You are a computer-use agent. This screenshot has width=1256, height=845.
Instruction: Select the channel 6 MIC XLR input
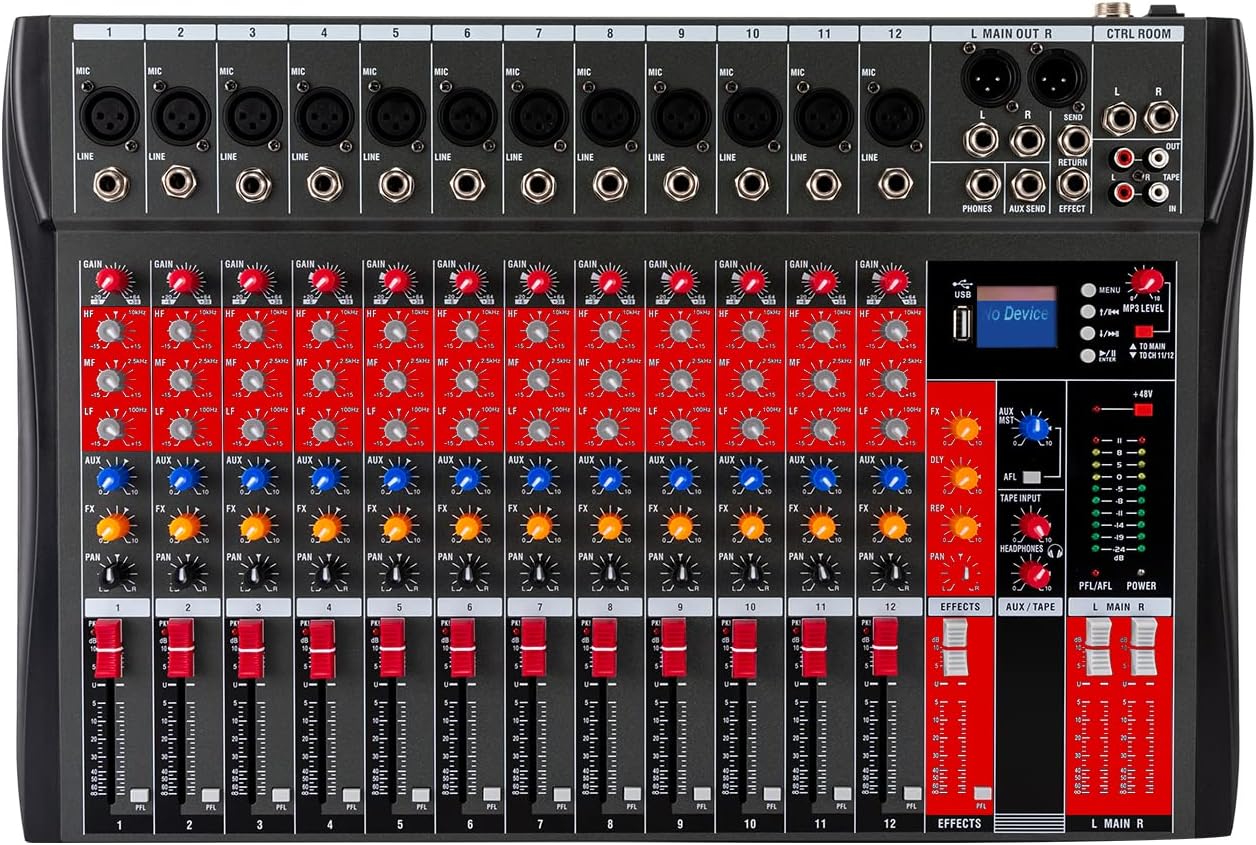tap(467, 115)
